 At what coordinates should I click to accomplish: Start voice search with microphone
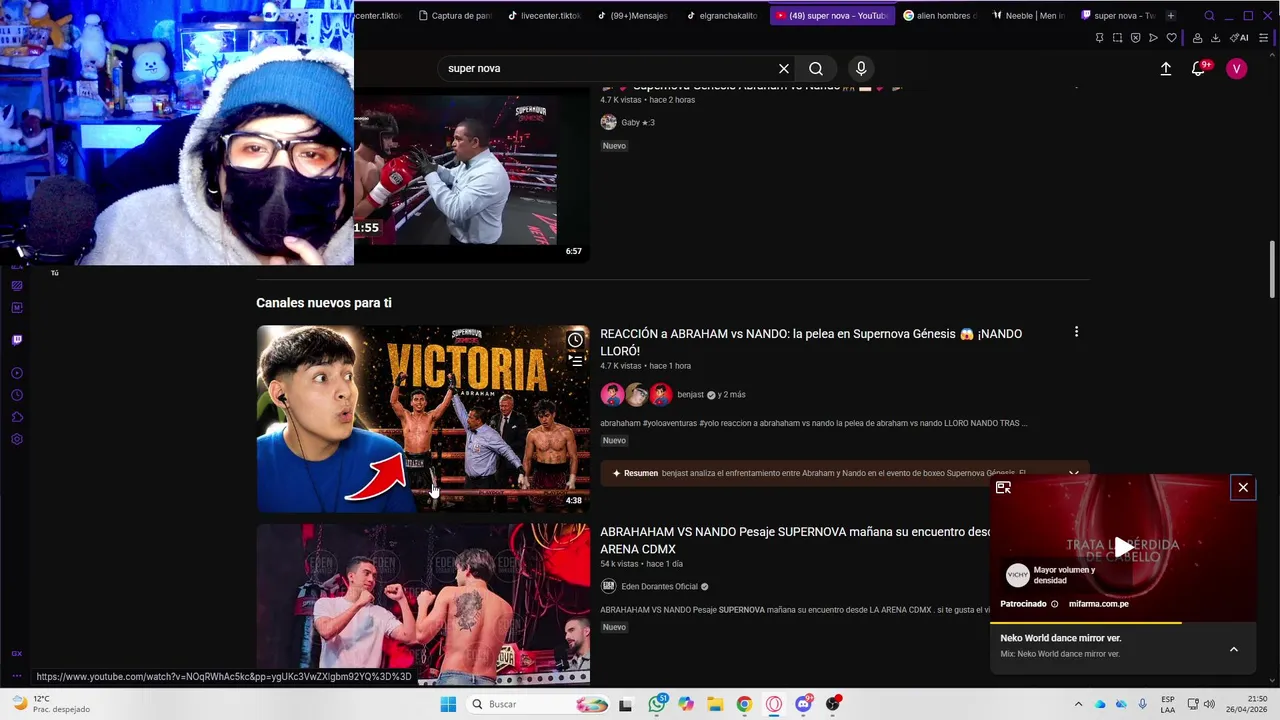861,68
